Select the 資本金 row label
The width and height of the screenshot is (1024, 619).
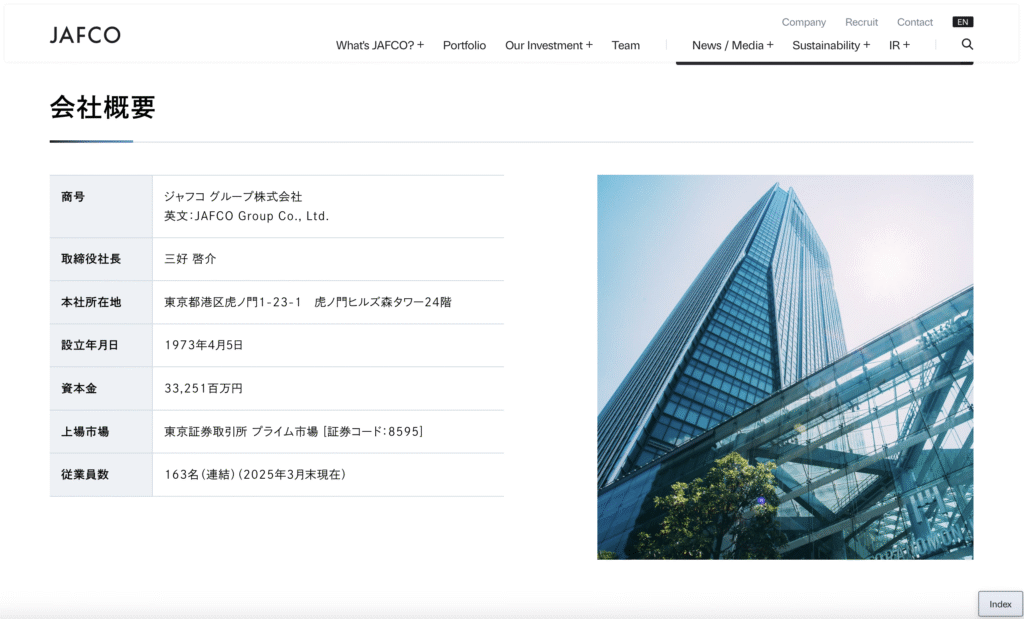tap(79, 388)
